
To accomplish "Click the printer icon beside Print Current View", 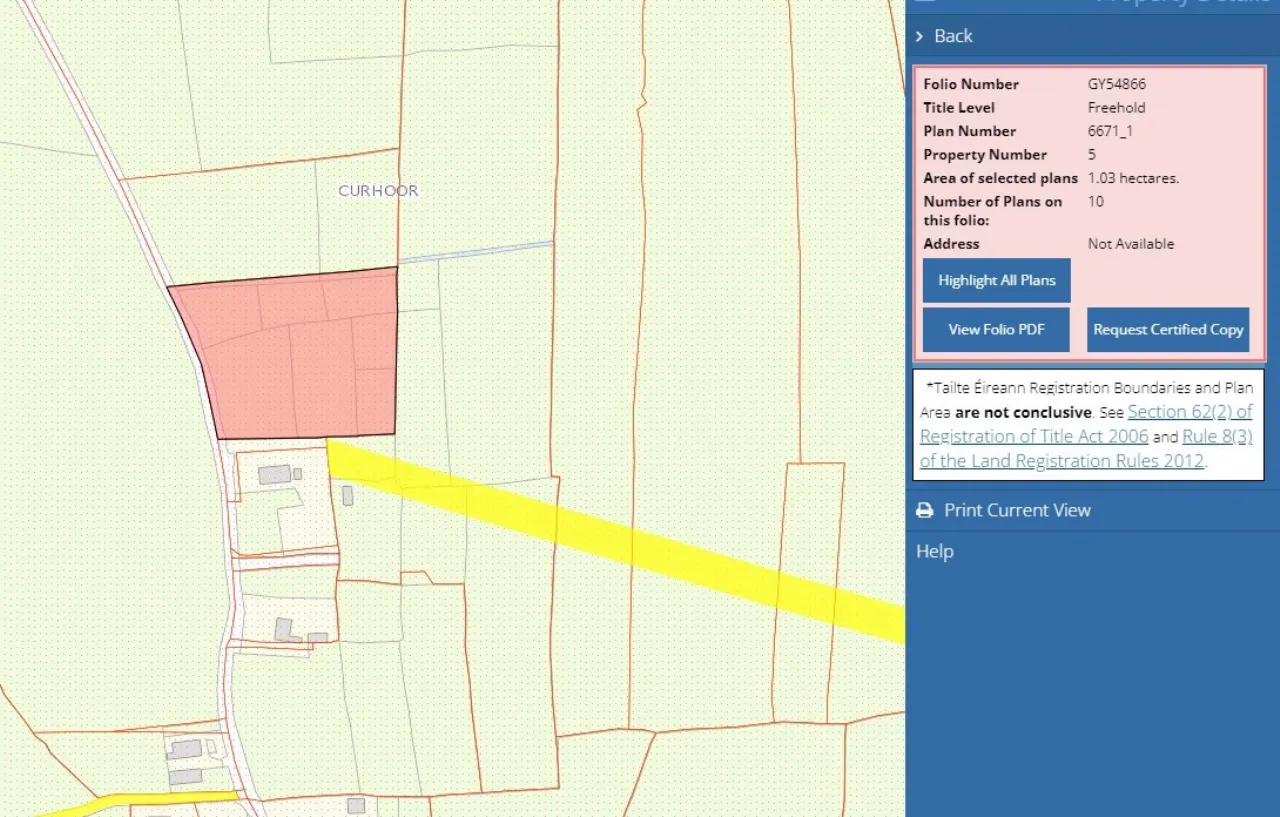I will pos(925,510).
